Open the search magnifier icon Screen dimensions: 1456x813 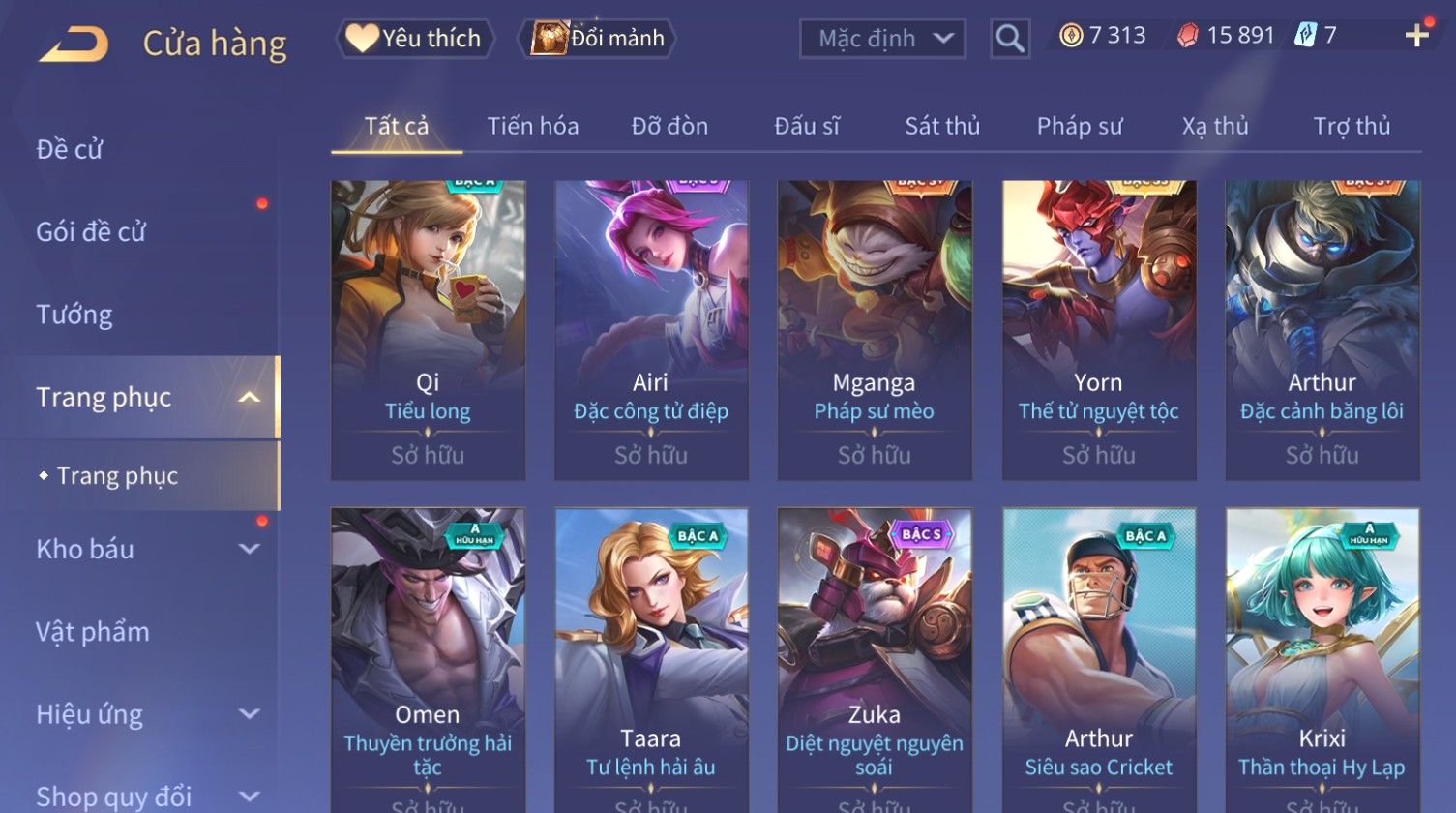1009,39
